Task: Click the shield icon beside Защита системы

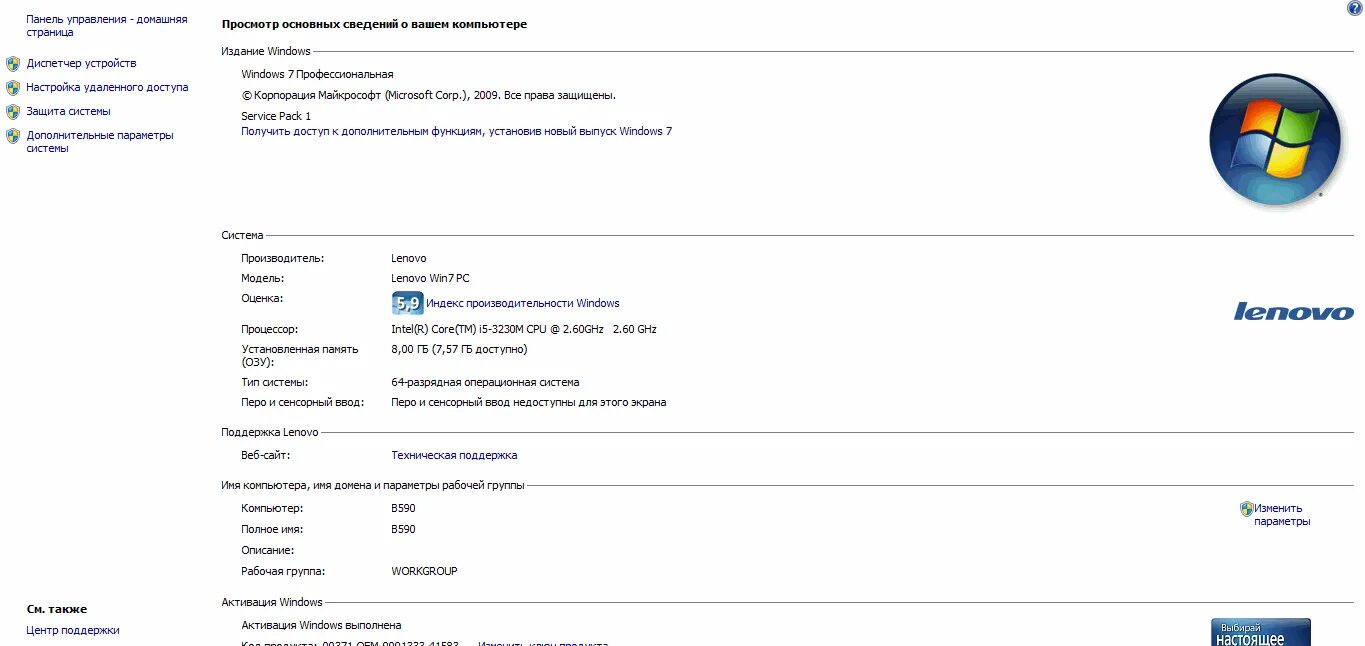Action: [x=13, y=111]
